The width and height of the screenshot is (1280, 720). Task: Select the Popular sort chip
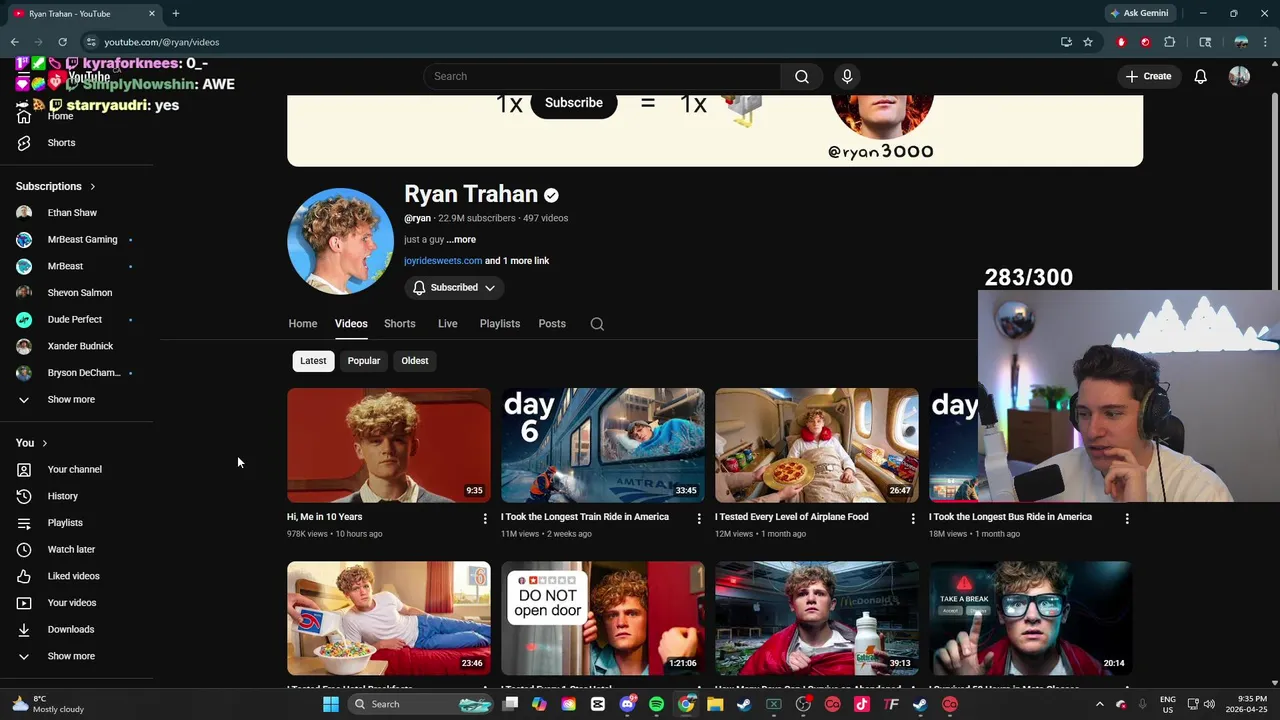click(364, 361)
